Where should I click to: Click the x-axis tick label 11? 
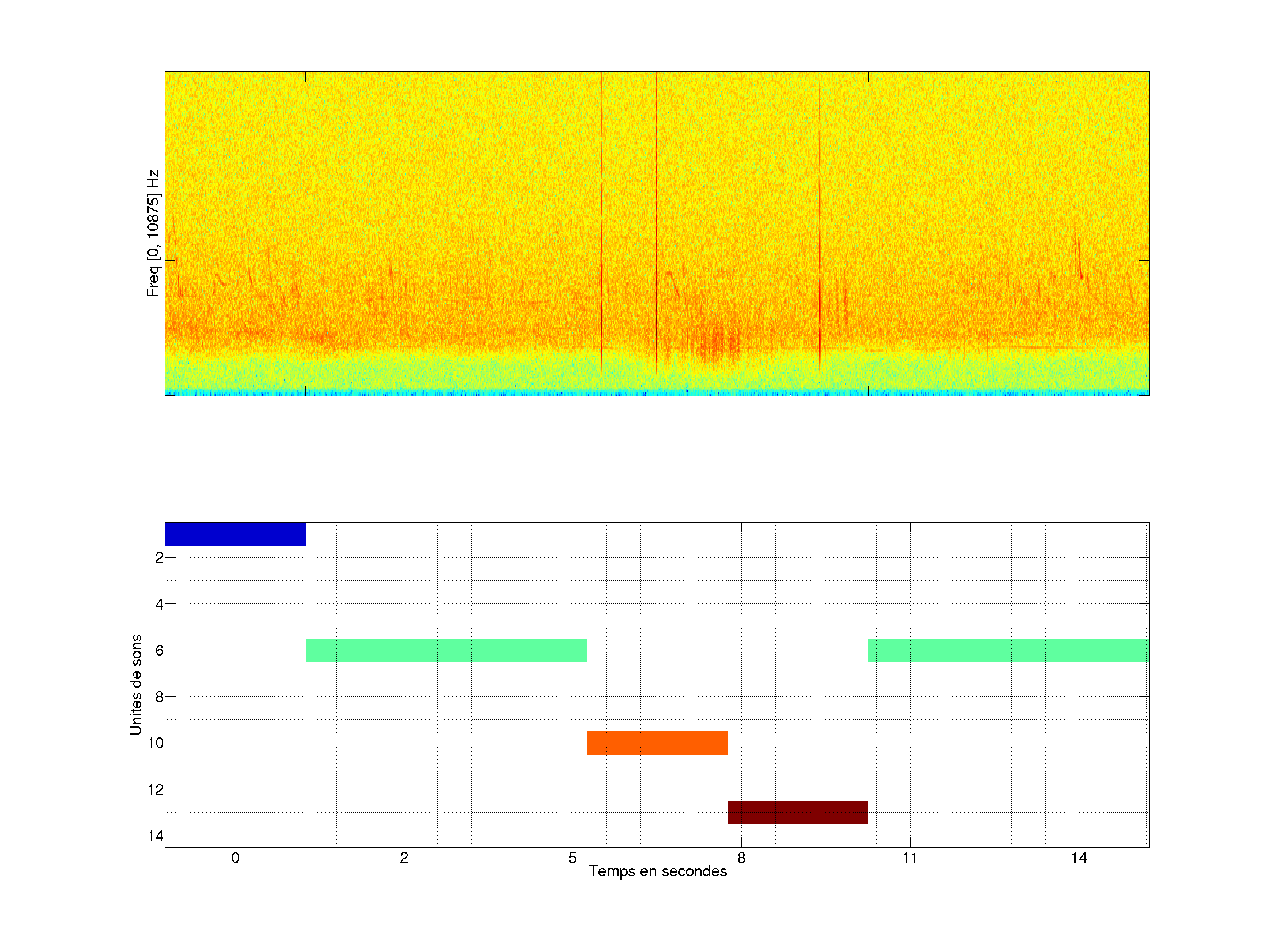[x=910, y=858]
